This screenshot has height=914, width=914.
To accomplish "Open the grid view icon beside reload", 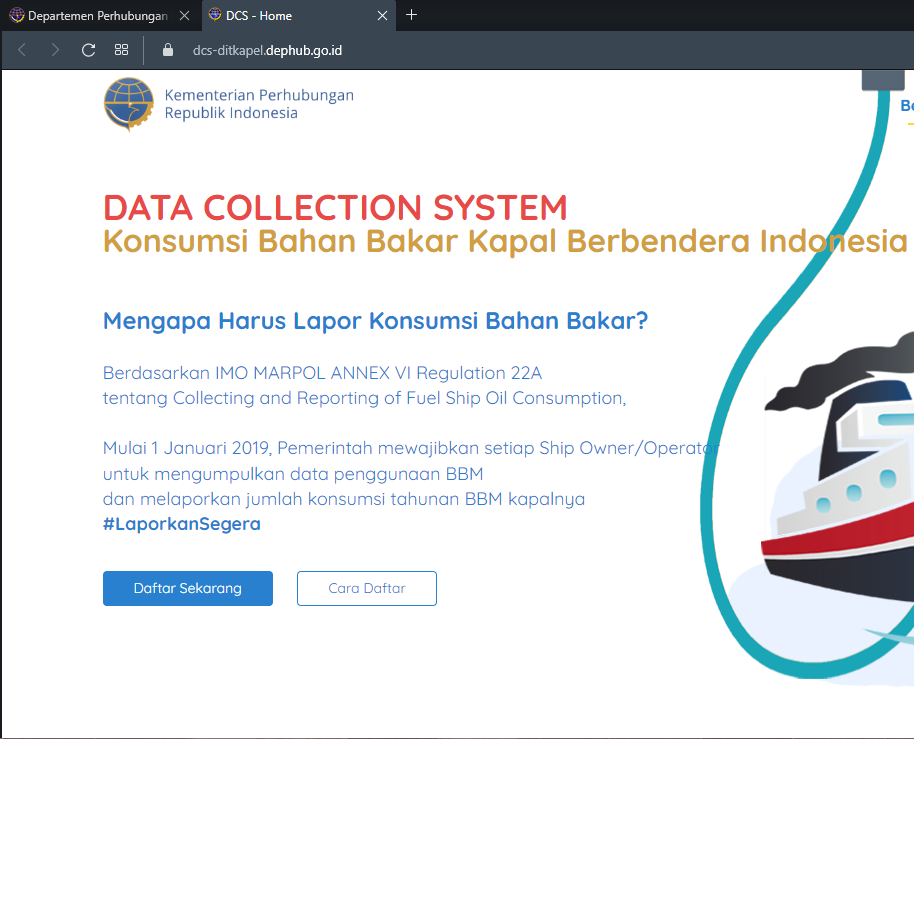I will (x=121, y=50).
